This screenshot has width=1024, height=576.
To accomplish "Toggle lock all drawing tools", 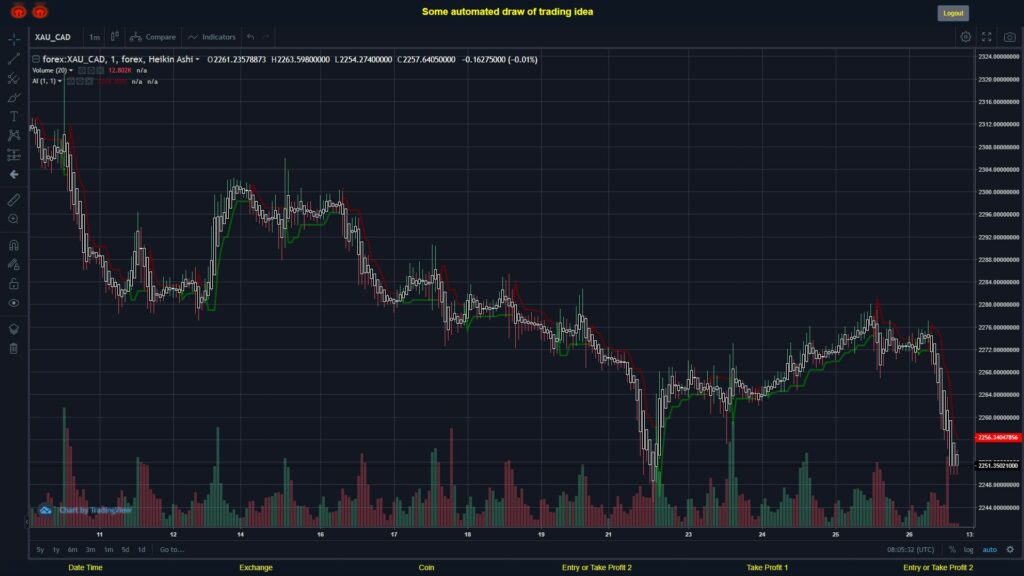I will 14,283.
